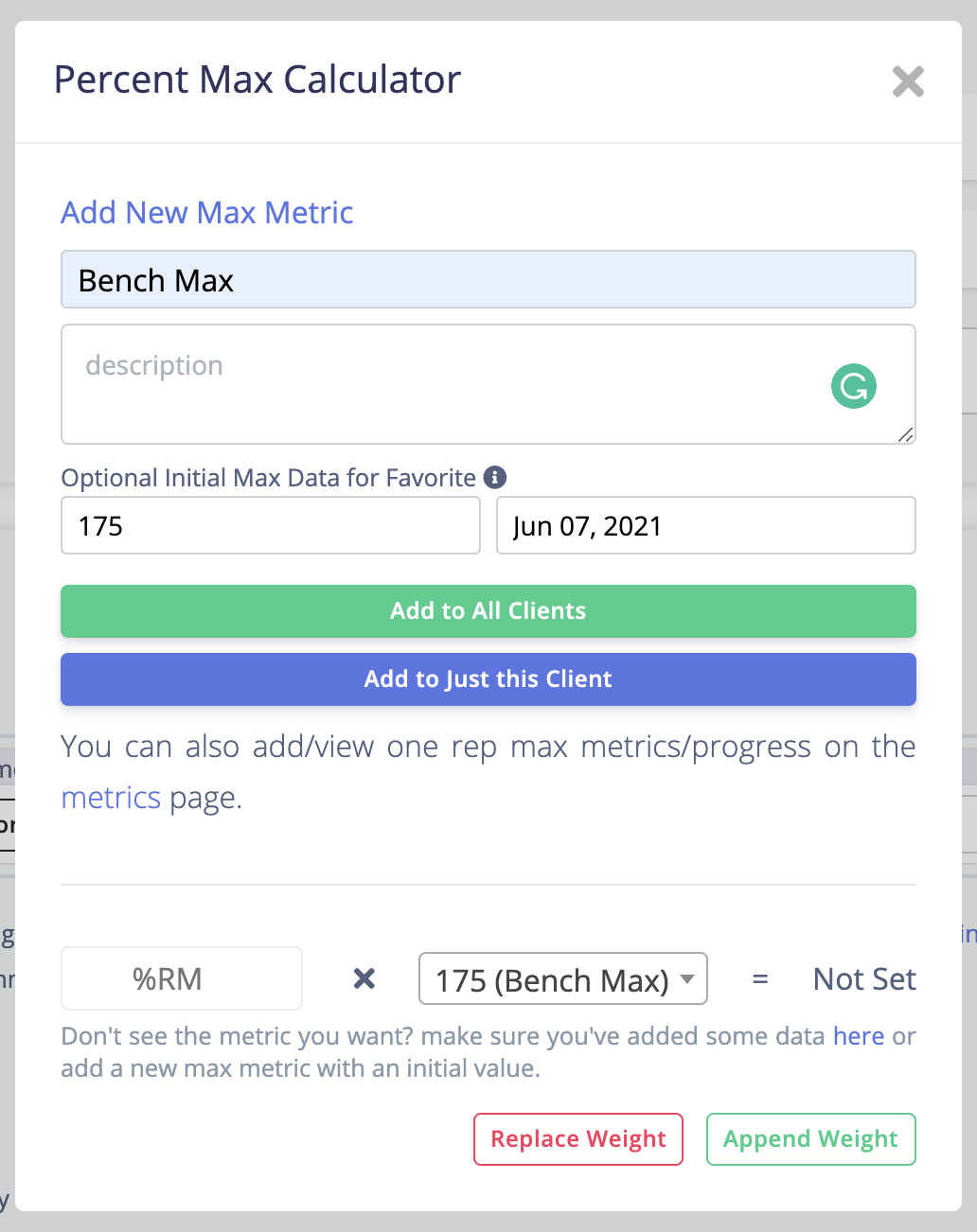Click the multiplication X symbol in the calculator row
Viewport: 977px width, 1232px height.
point(363,978)
